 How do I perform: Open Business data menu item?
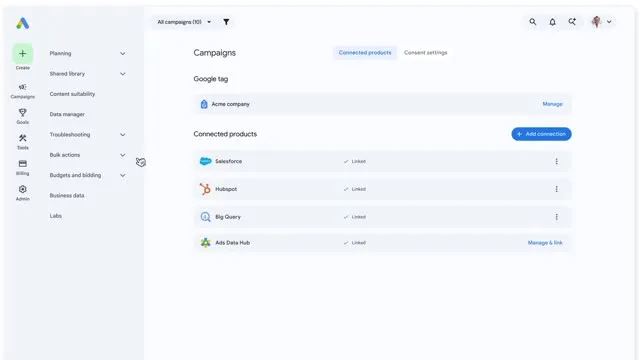[67, 196]
